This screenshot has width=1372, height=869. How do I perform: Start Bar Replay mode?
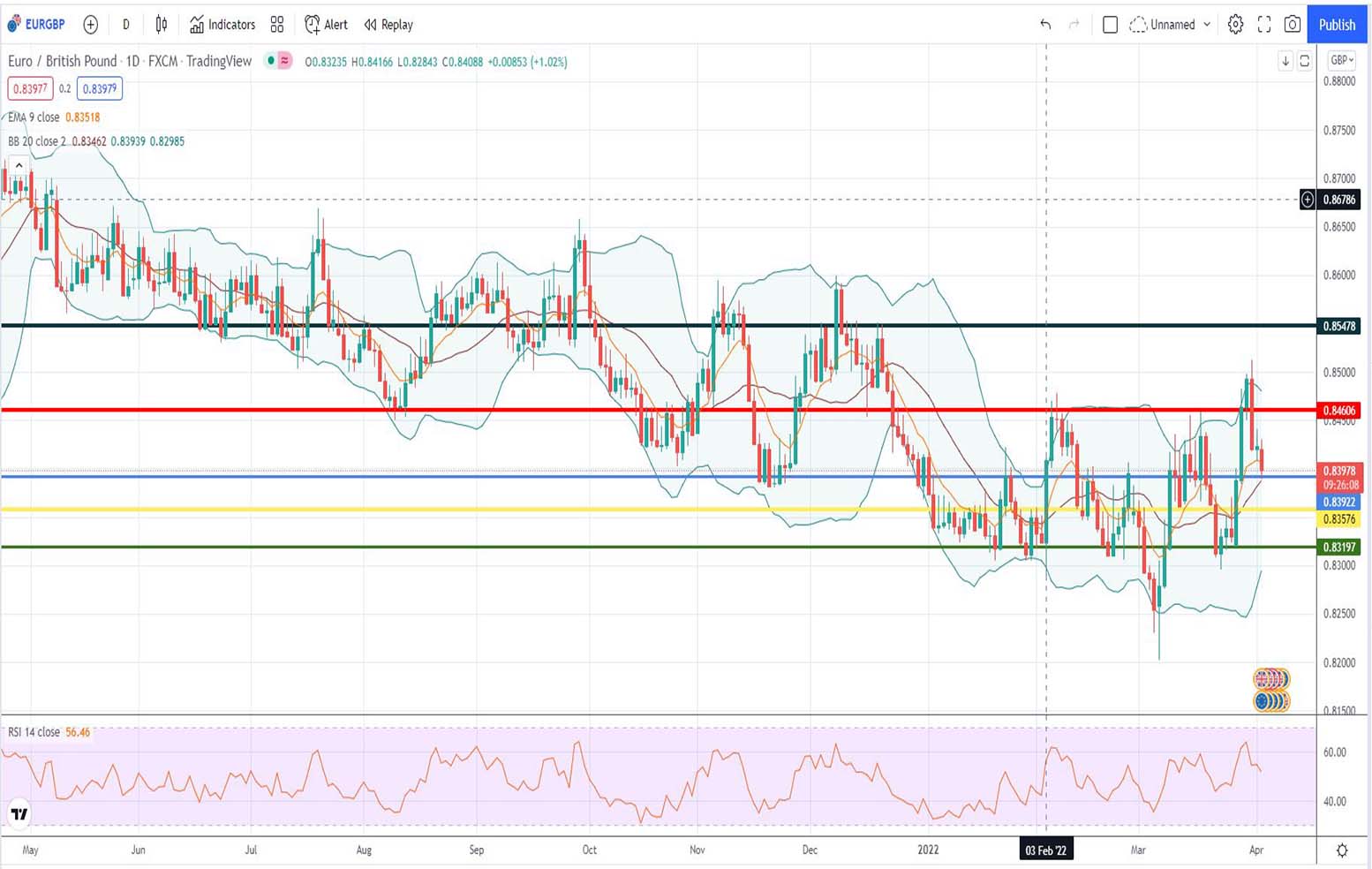pyautogui.click(x=388, y=25)
